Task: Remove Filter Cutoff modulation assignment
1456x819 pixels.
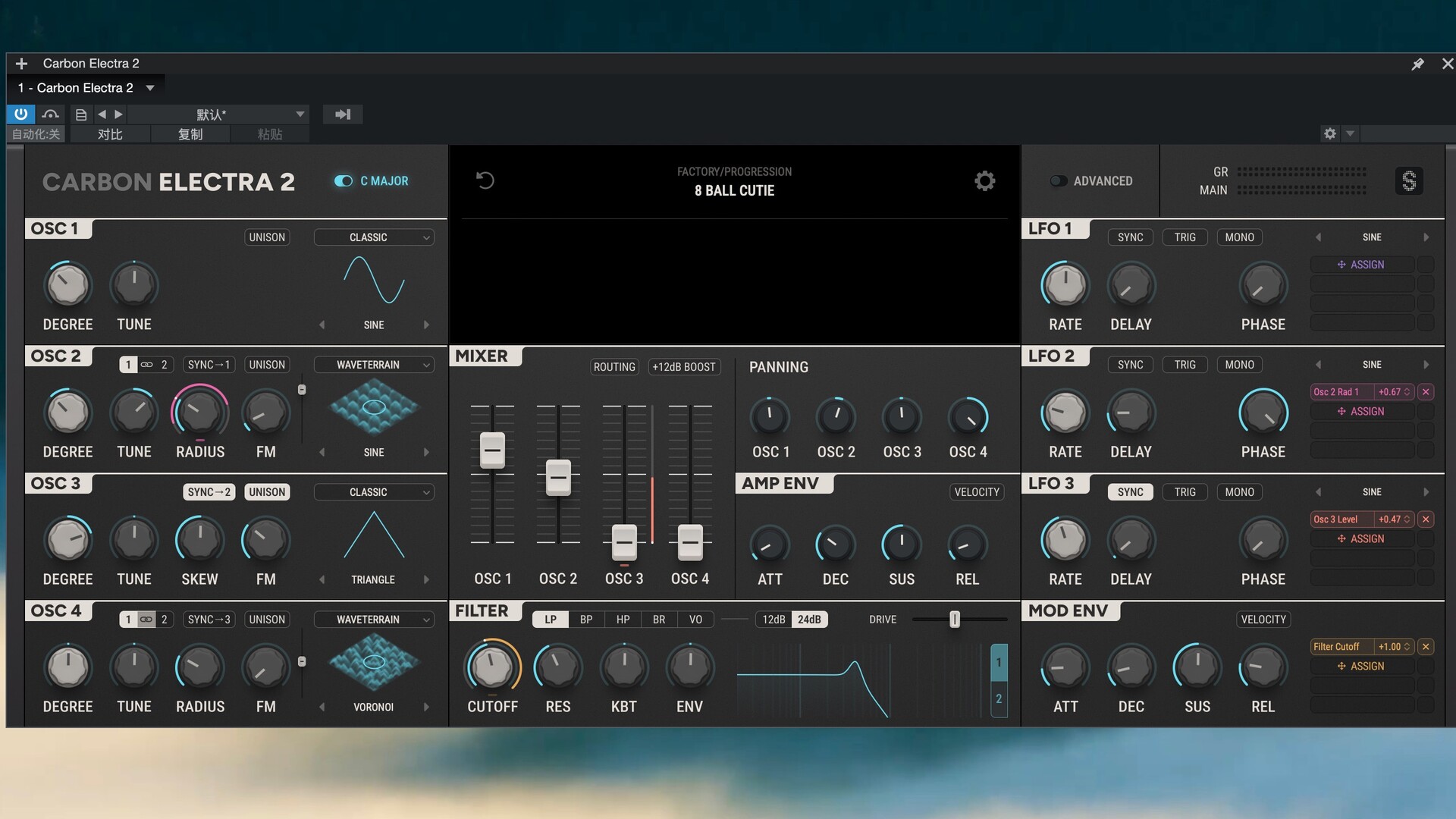Action: click(1426, 647)
